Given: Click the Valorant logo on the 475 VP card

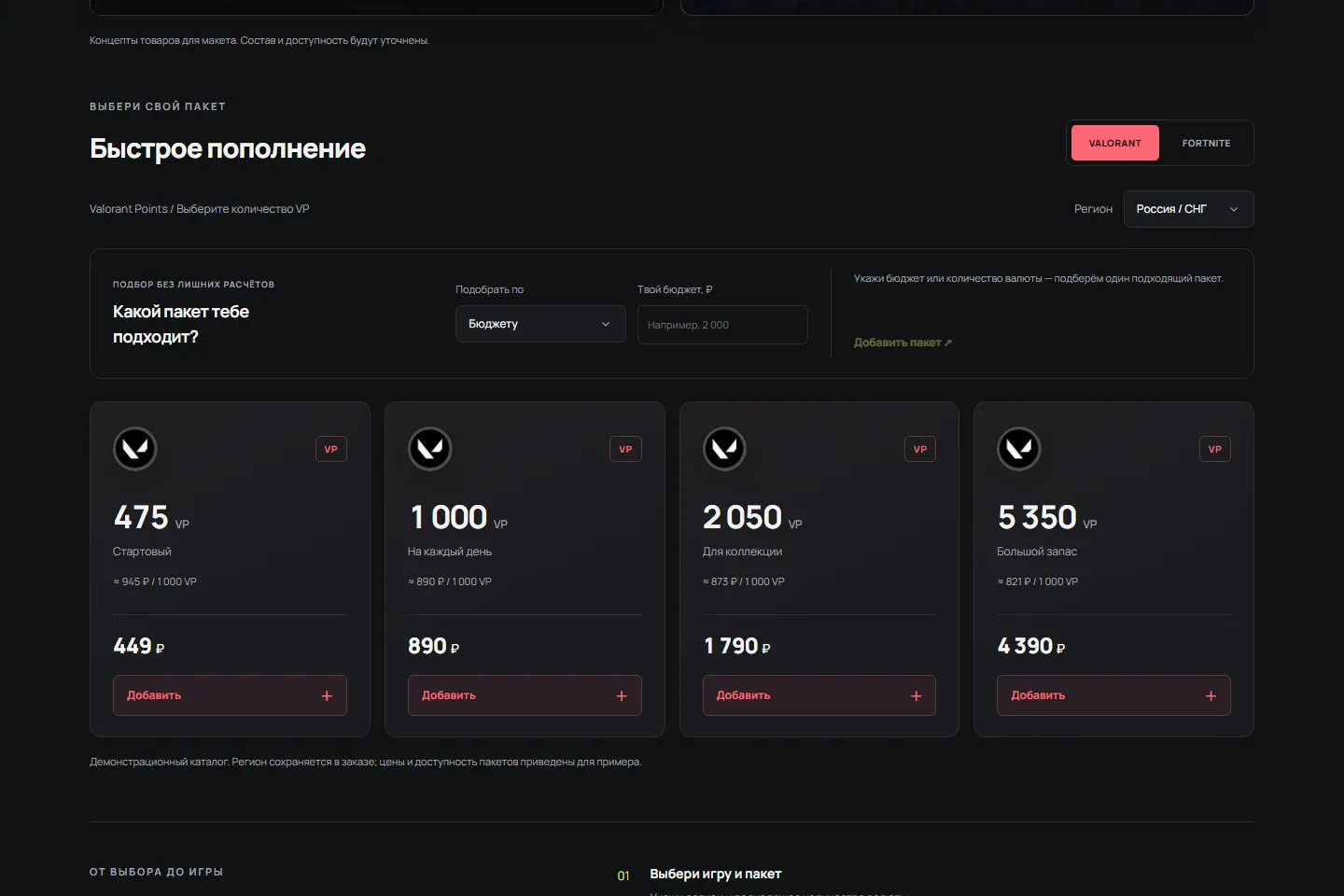Looking at the screenshot, I should pyautogui.click(x=135, y=449).
